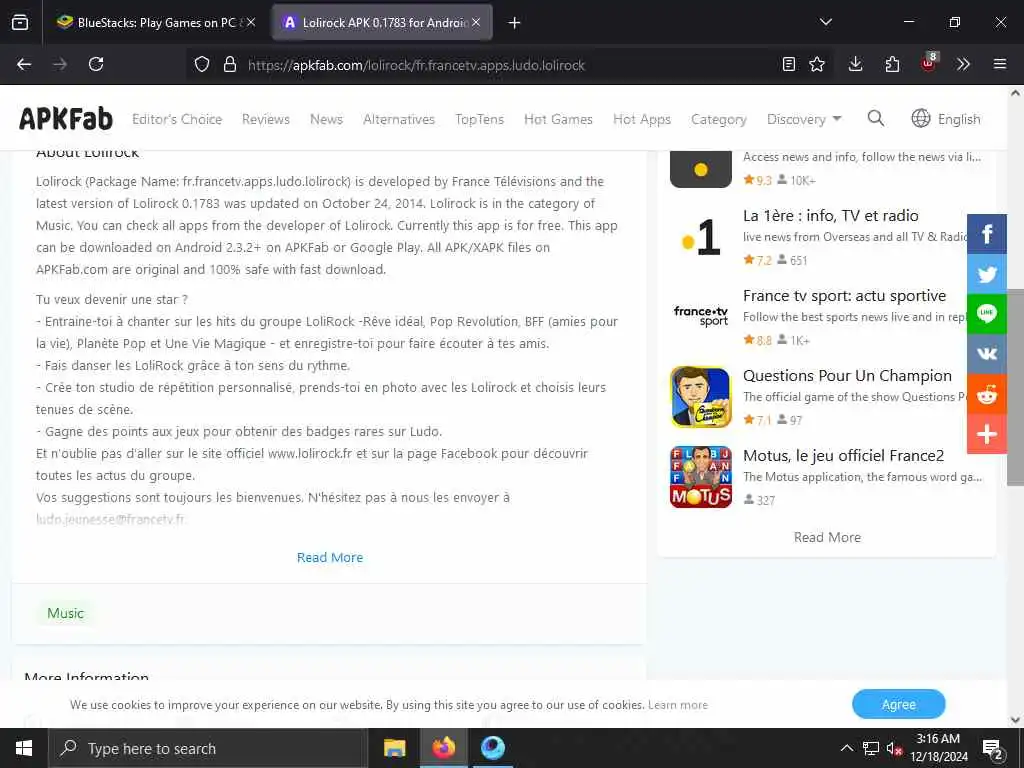Open Windows Start menu
The height and width of the screenshot is (768, 1024).
point(24,748)
